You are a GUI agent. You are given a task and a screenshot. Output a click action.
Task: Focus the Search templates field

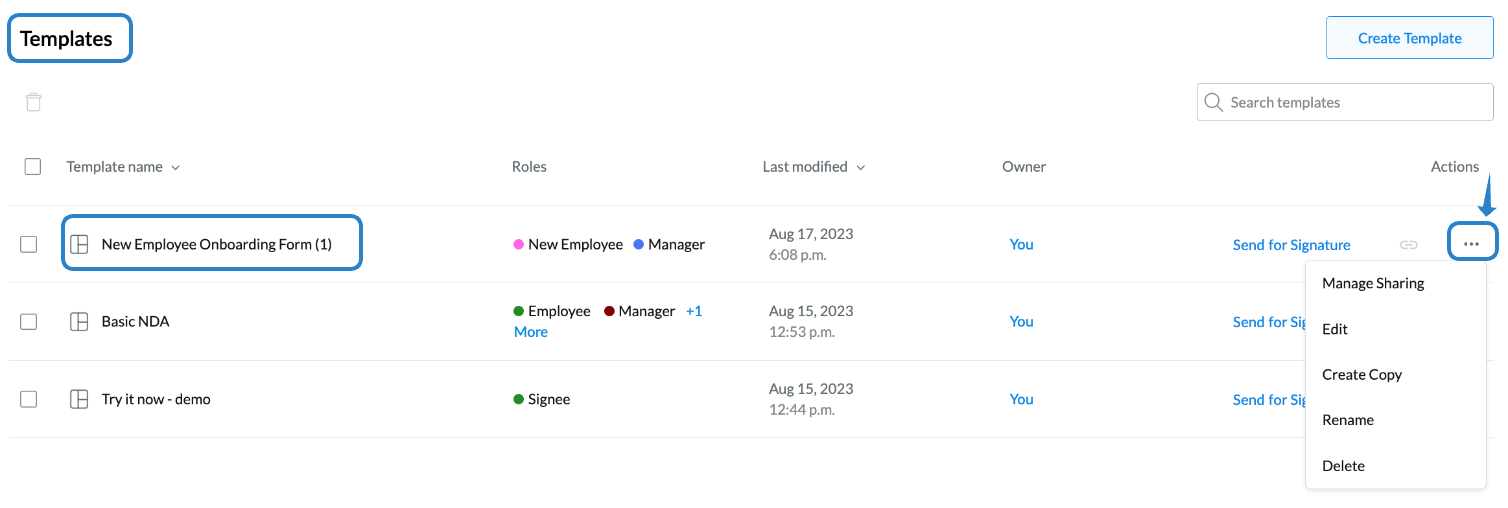(1345, 102)
